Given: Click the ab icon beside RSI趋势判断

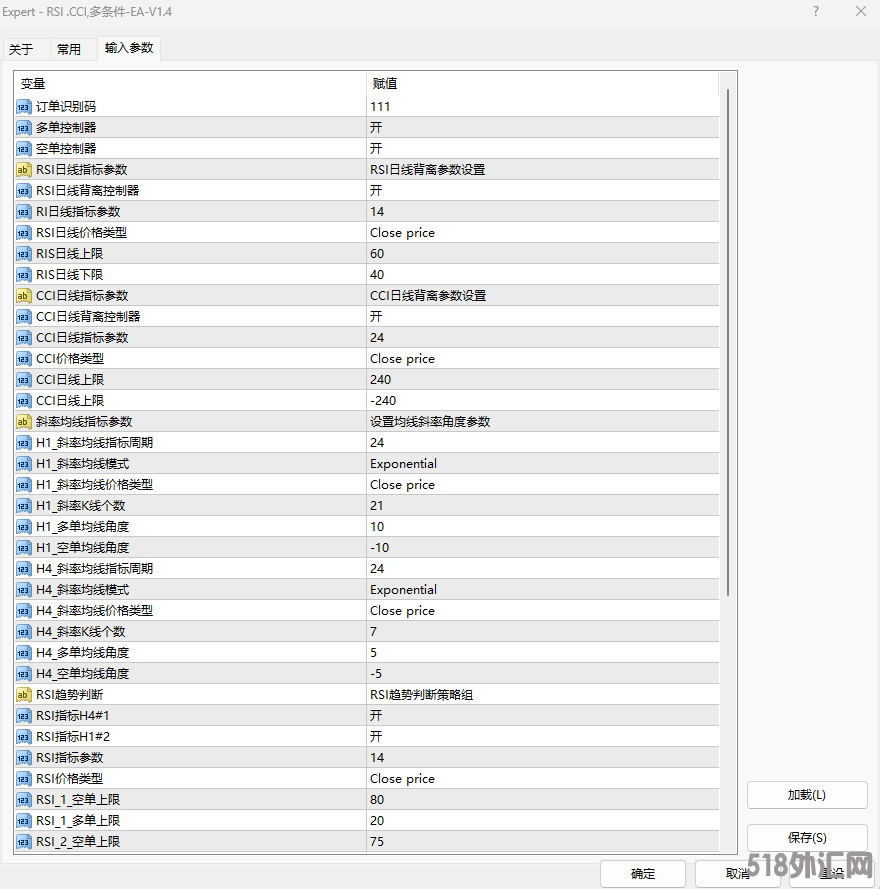Looking at the screenshot, I should (23, 694).
